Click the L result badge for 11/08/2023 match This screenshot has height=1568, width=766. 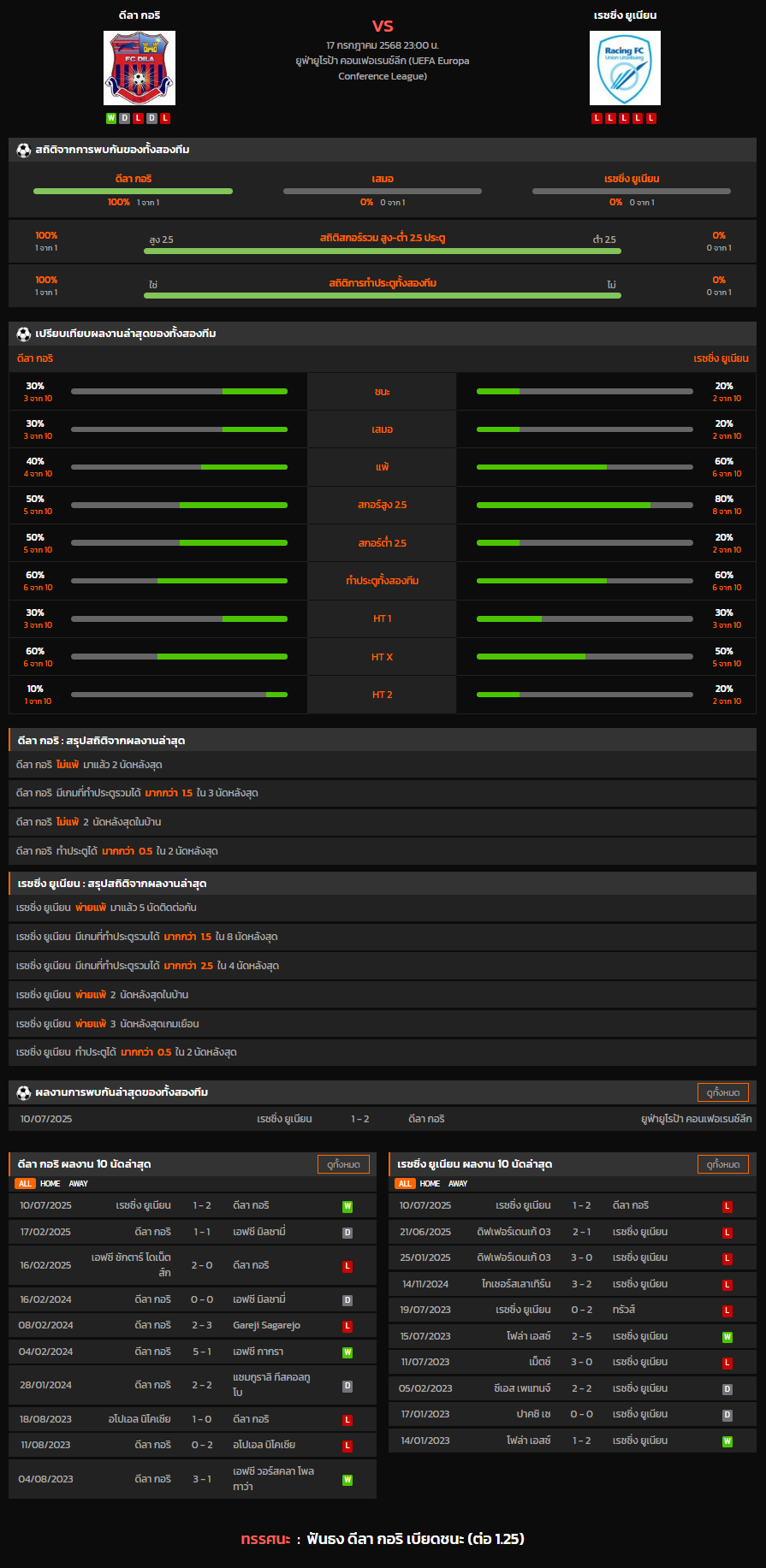(x=347, y=1446)
